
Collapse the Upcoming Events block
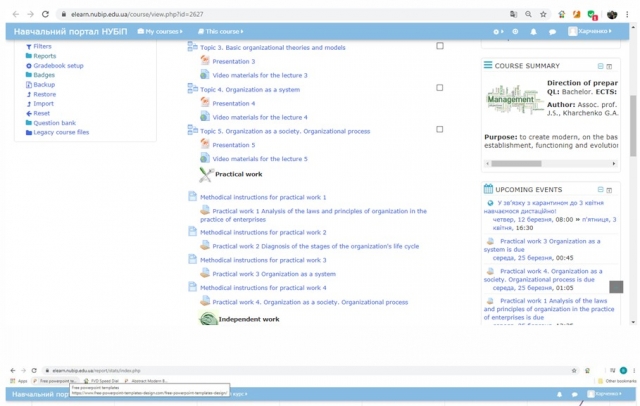600,190
